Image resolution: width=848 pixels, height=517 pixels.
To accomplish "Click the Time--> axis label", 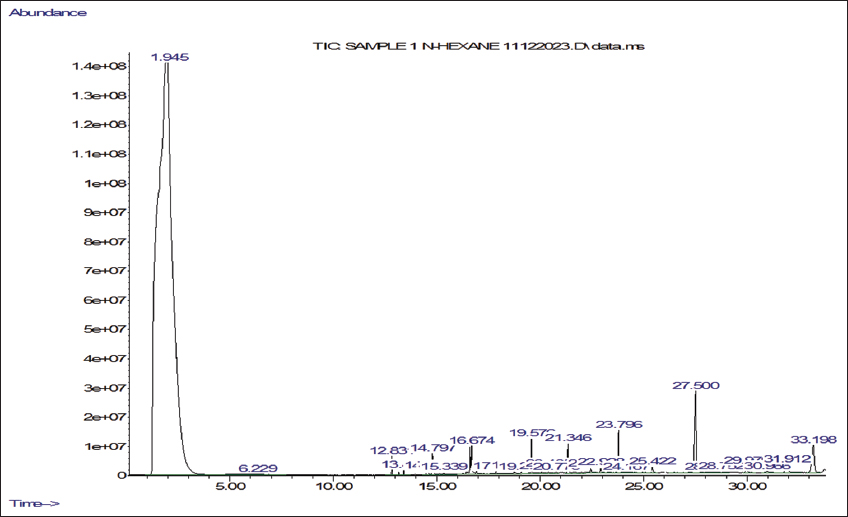I will (35, 503).
